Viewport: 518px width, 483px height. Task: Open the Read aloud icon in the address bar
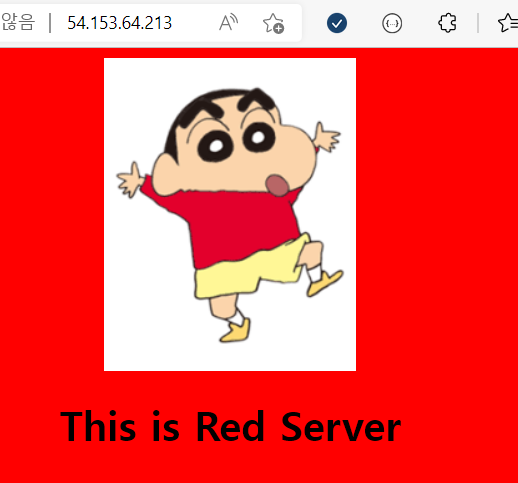(228, 23)
